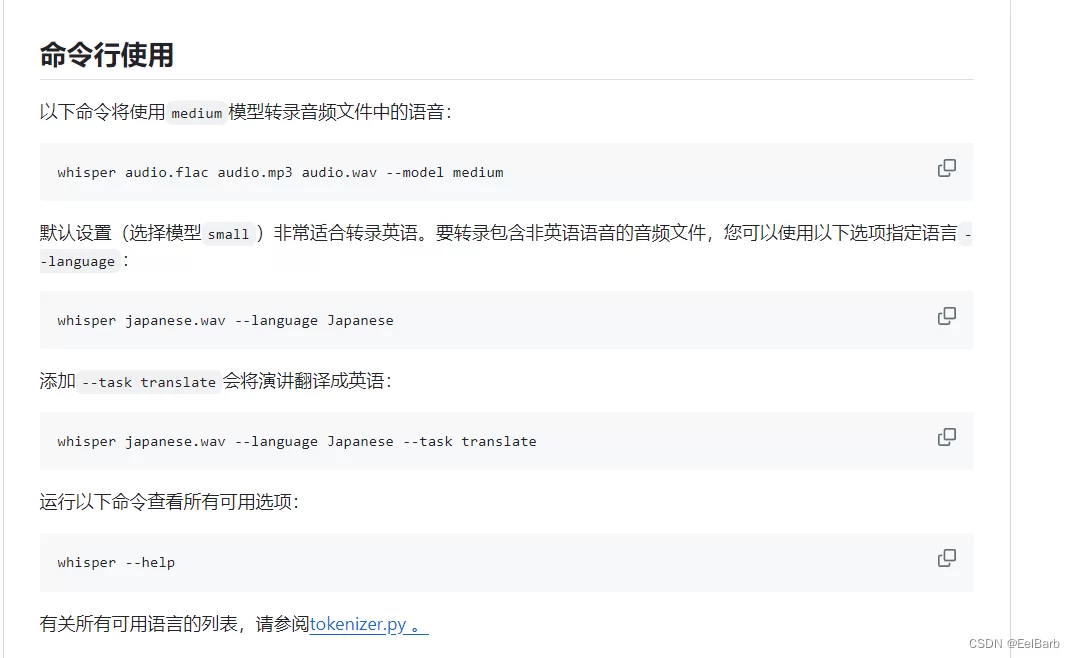Image resolution: width=1075 pixels, height=658 pixels.
Task: Copy the whisper audio.flac medium model command
Action: [946, 168]
